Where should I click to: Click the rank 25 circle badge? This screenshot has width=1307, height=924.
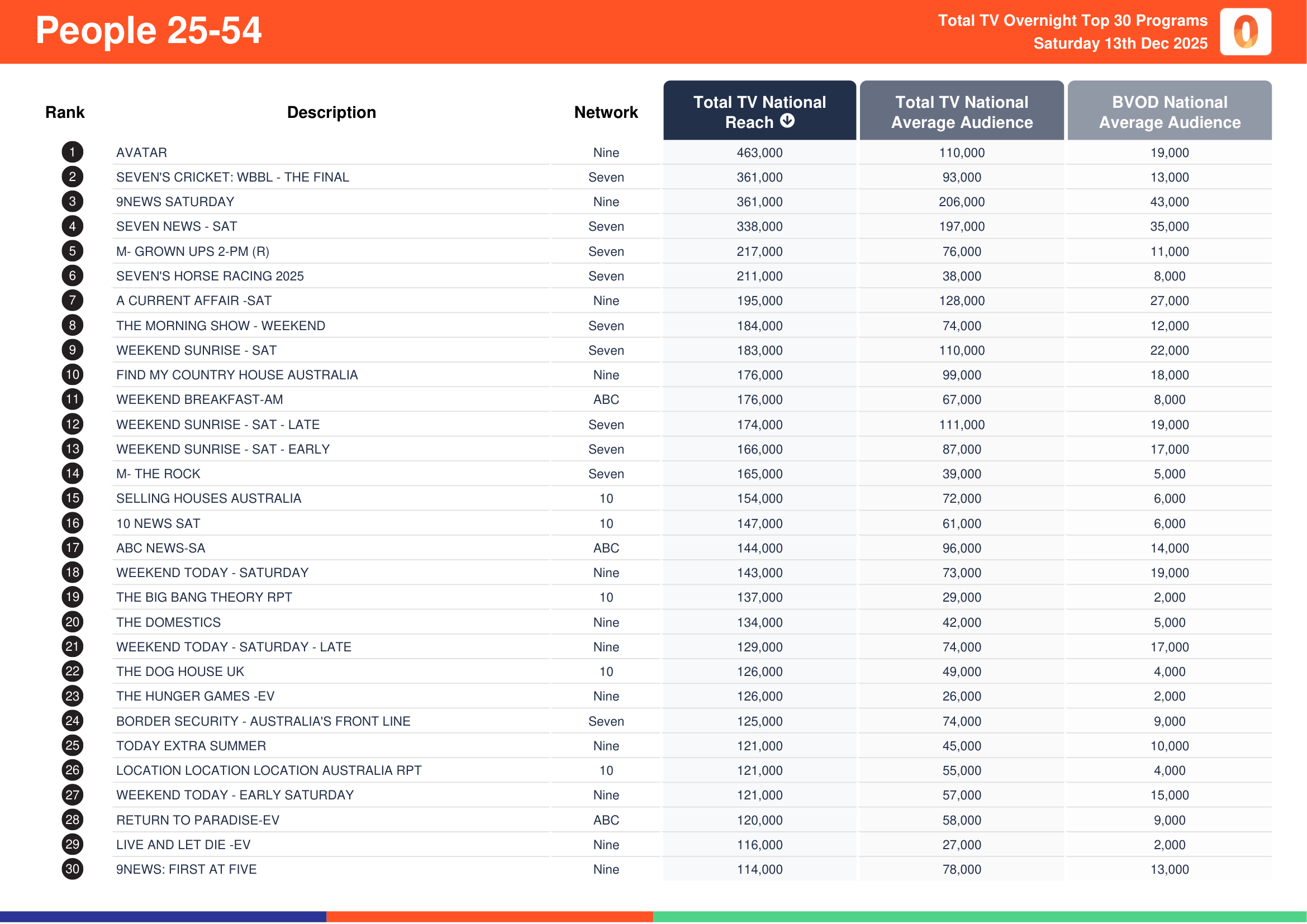pos(72,745)
